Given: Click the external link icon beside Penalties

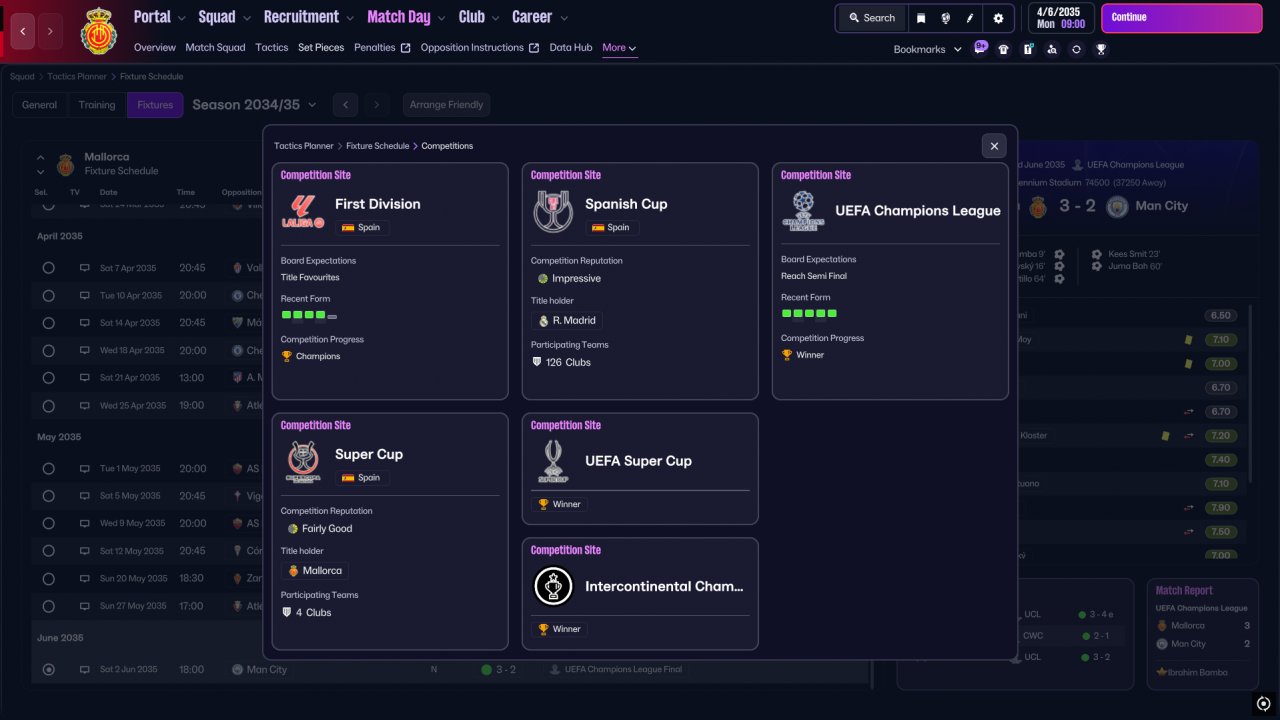Looking at the screenshot, I should pyautogui.click(x=405, y=48).
